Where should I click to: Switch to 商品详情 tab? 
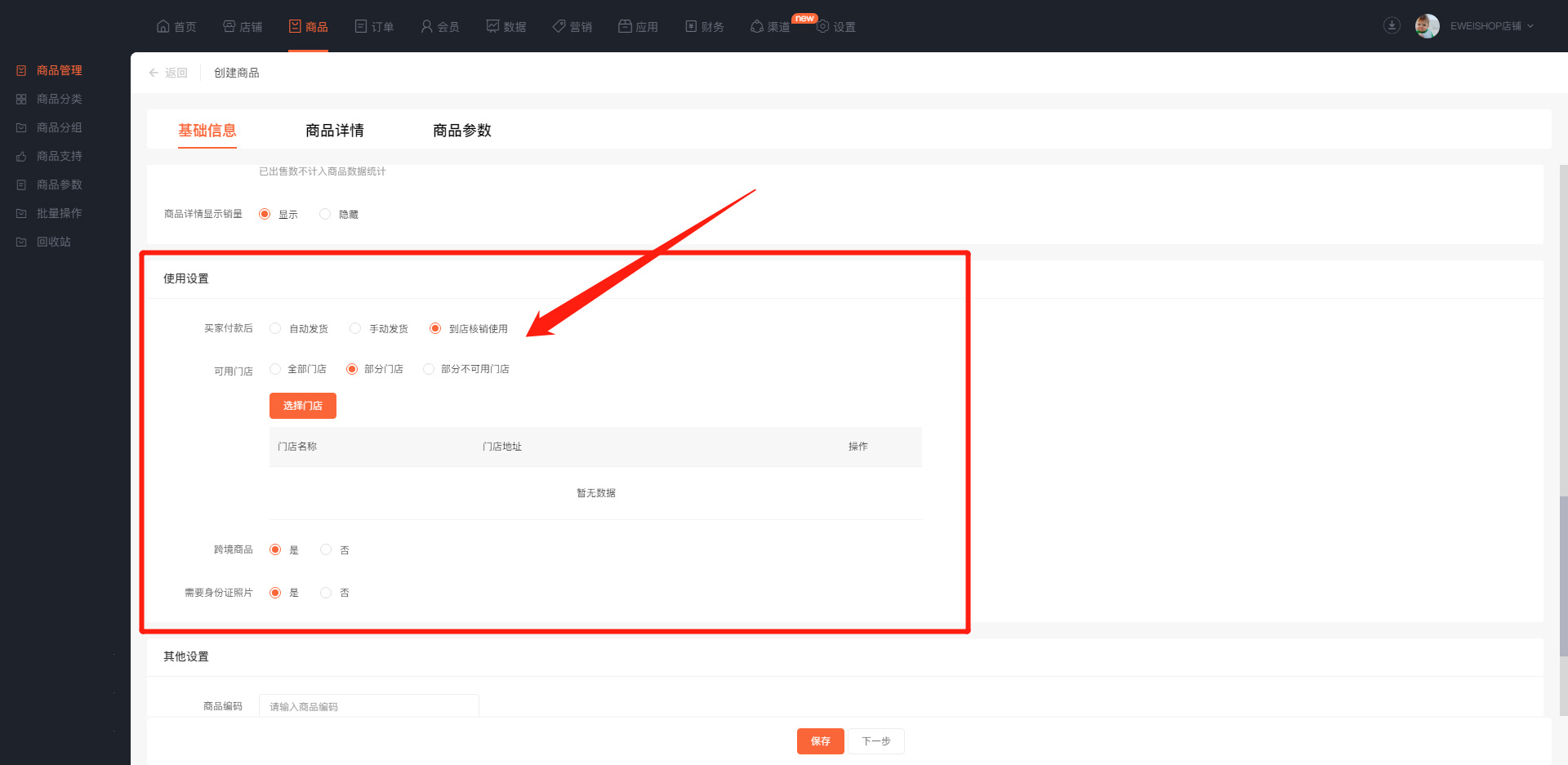[334, 131]
